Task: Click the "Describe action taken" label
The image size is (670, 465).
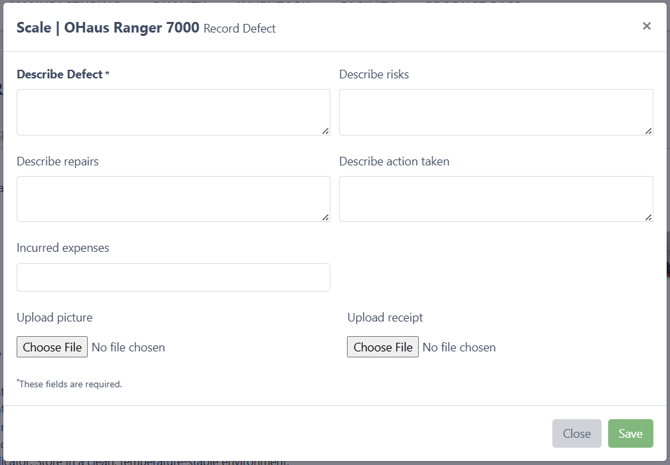Action: 394,162
